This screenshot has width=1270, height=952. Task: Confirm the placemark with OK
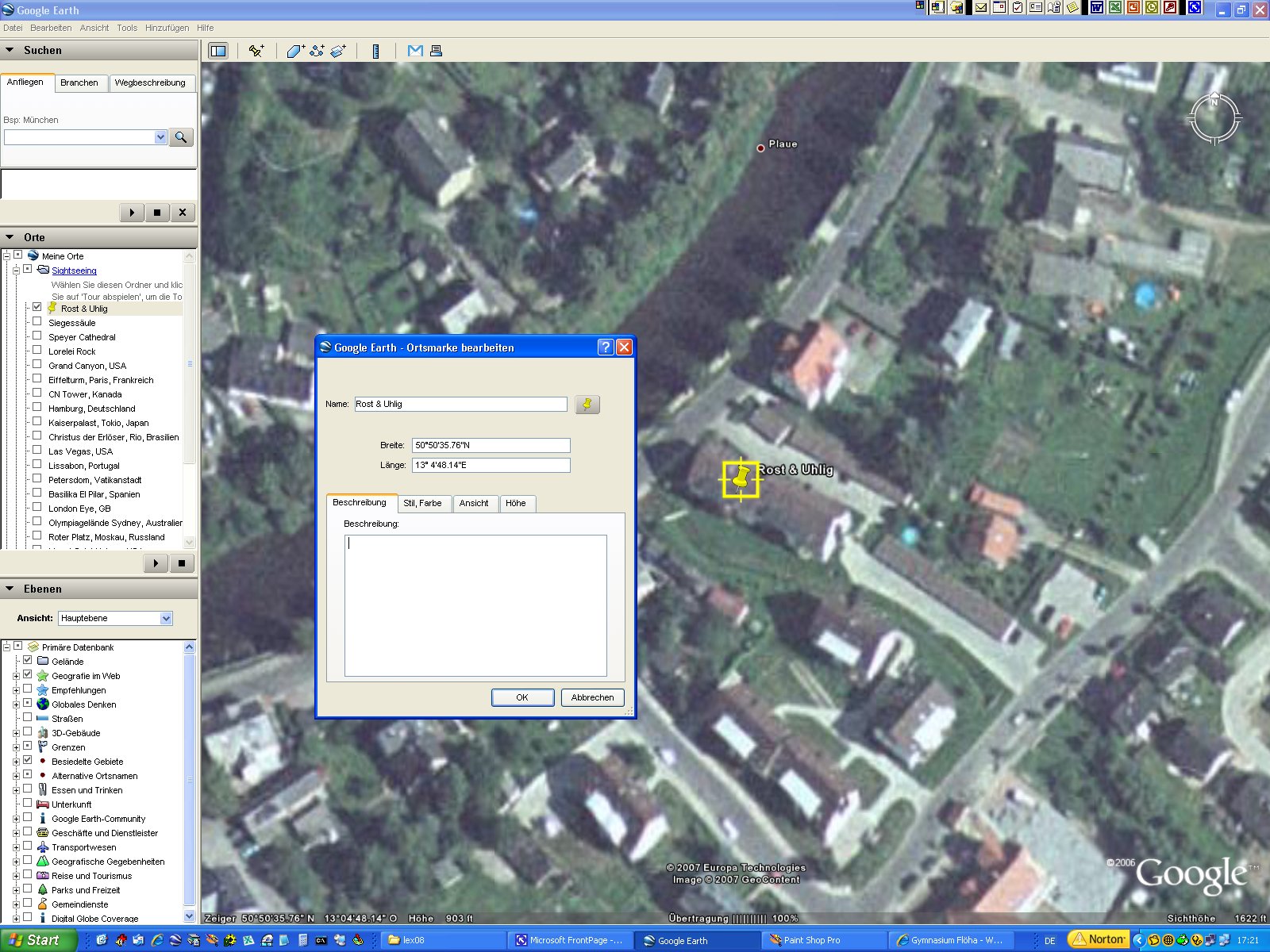[522, 697]
